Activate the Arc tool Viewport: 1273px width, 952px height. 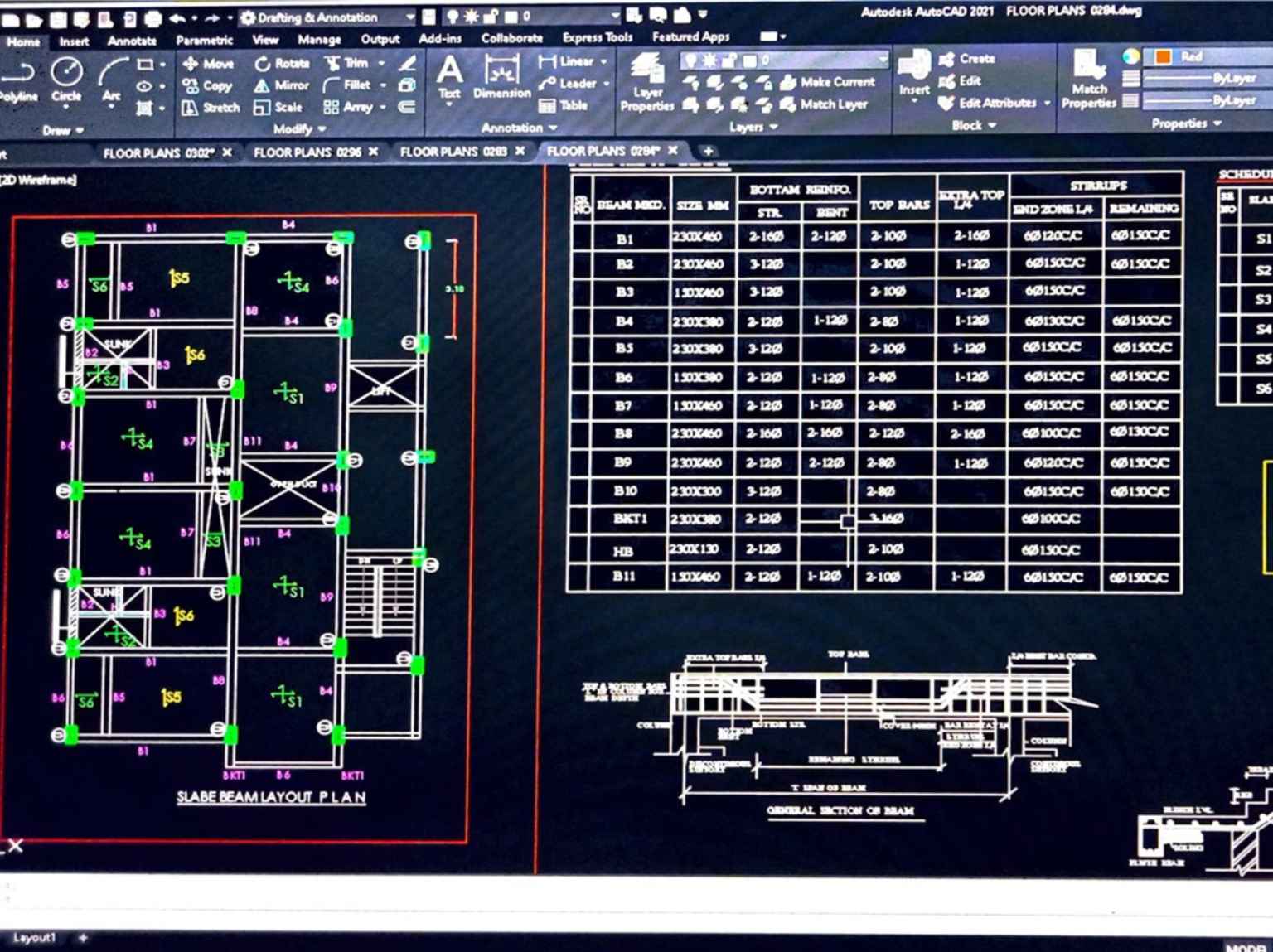point(112,78)
